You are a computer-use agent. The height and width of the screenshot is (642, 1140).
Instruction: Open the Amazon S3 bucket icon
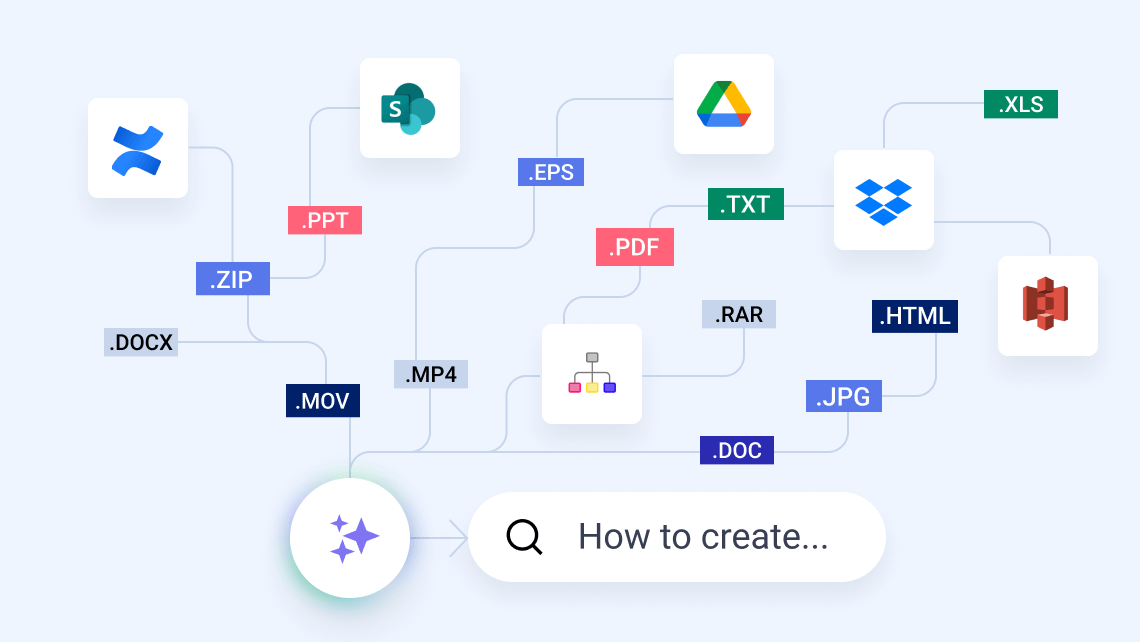click(x=1047, y=306)
